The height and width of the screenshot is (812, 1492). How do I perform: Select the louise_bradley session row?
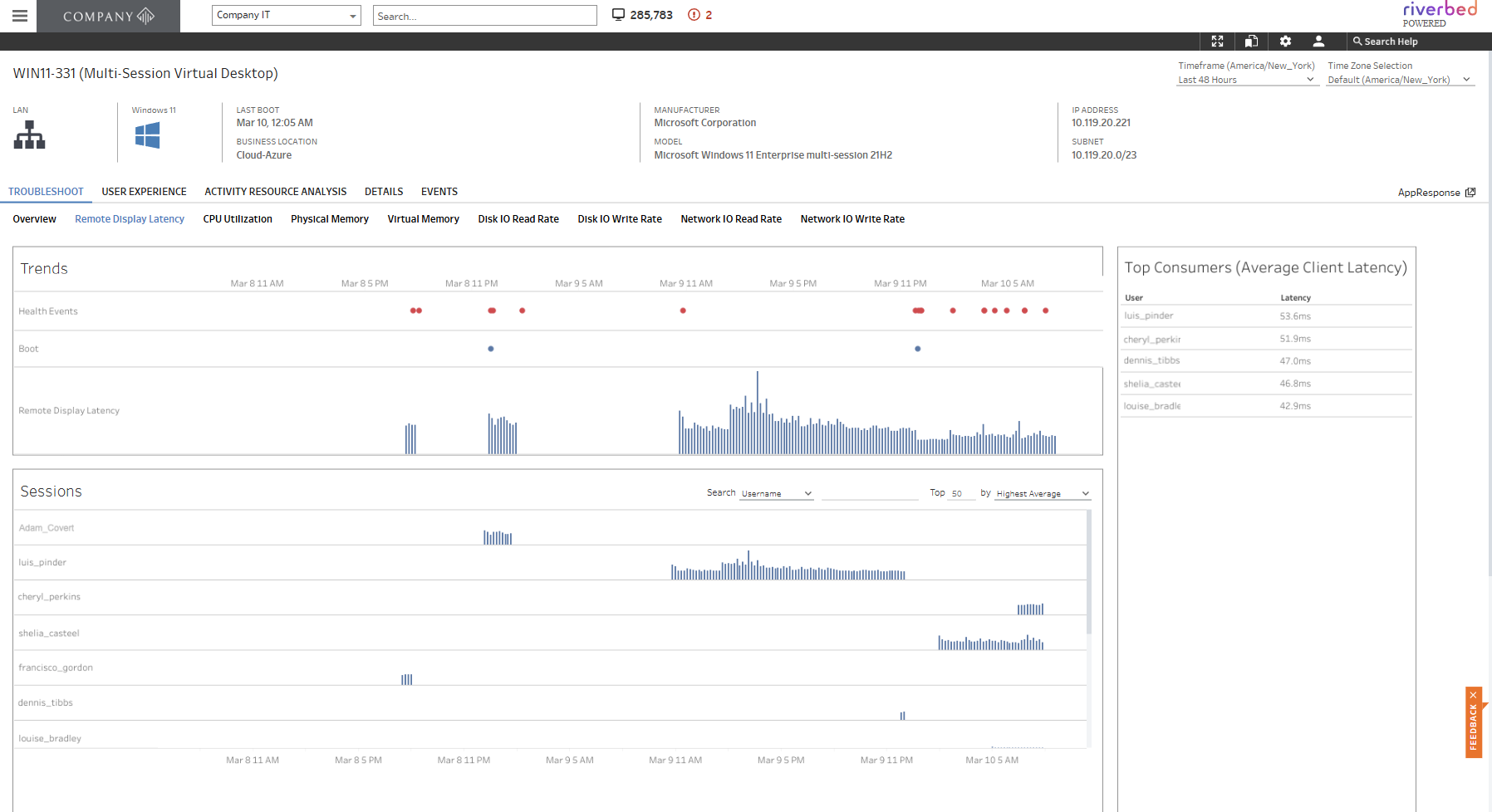click(550, 736)
